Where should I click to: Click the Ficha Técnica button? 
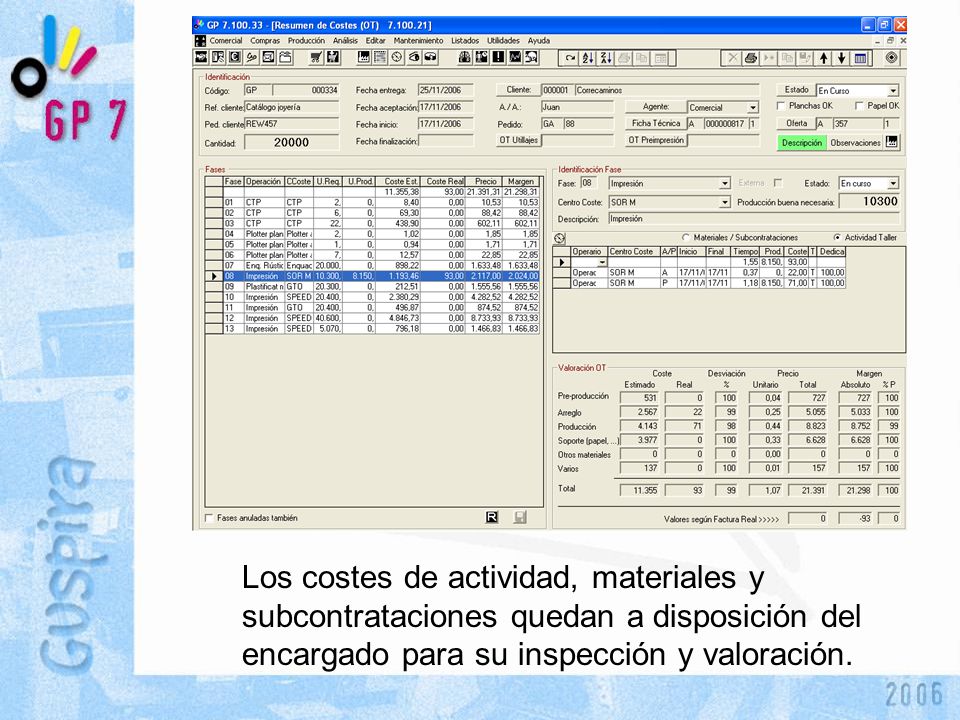655,123
